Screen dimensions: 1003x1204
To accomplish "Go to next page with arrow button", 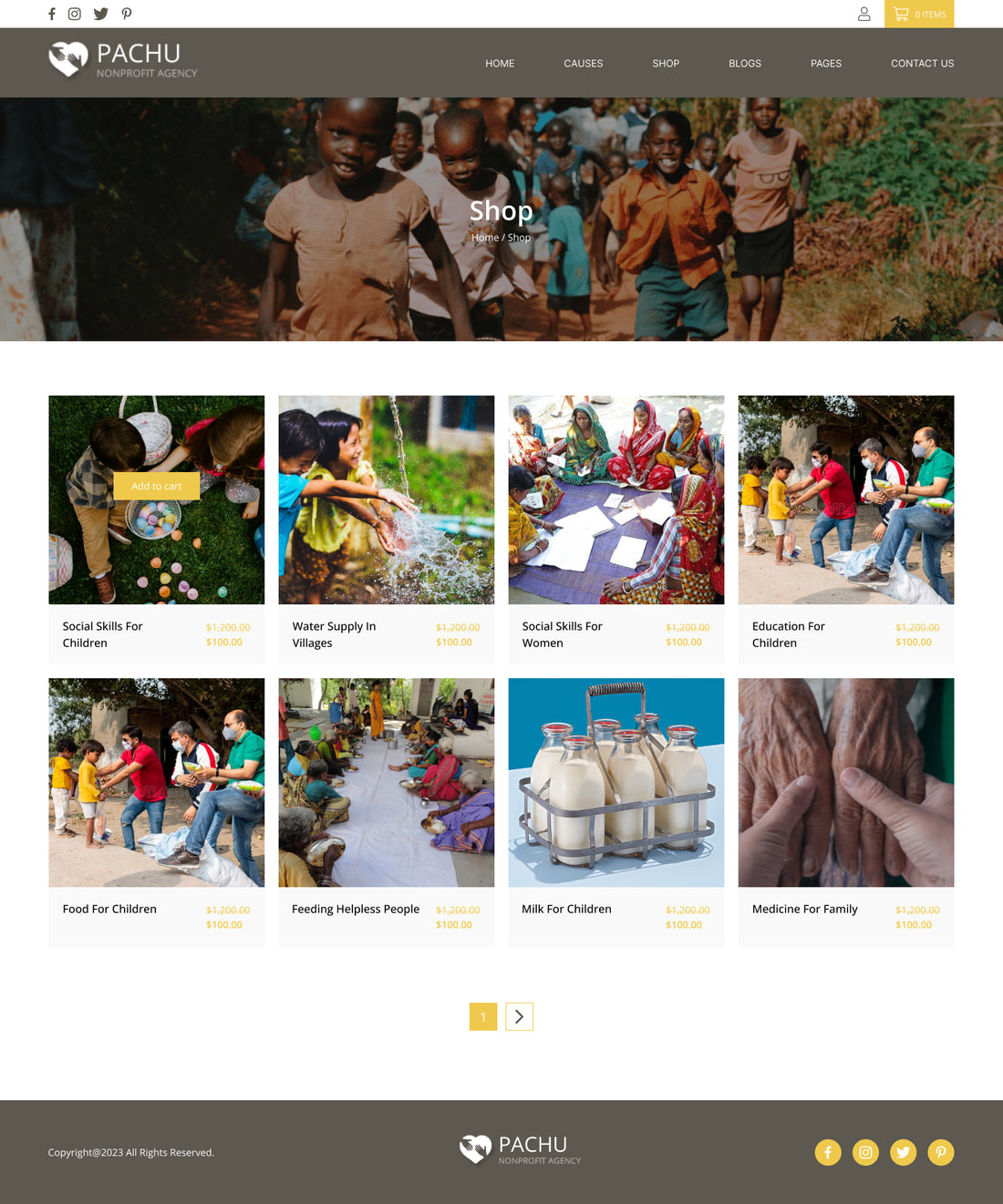I will (519, 1016).
